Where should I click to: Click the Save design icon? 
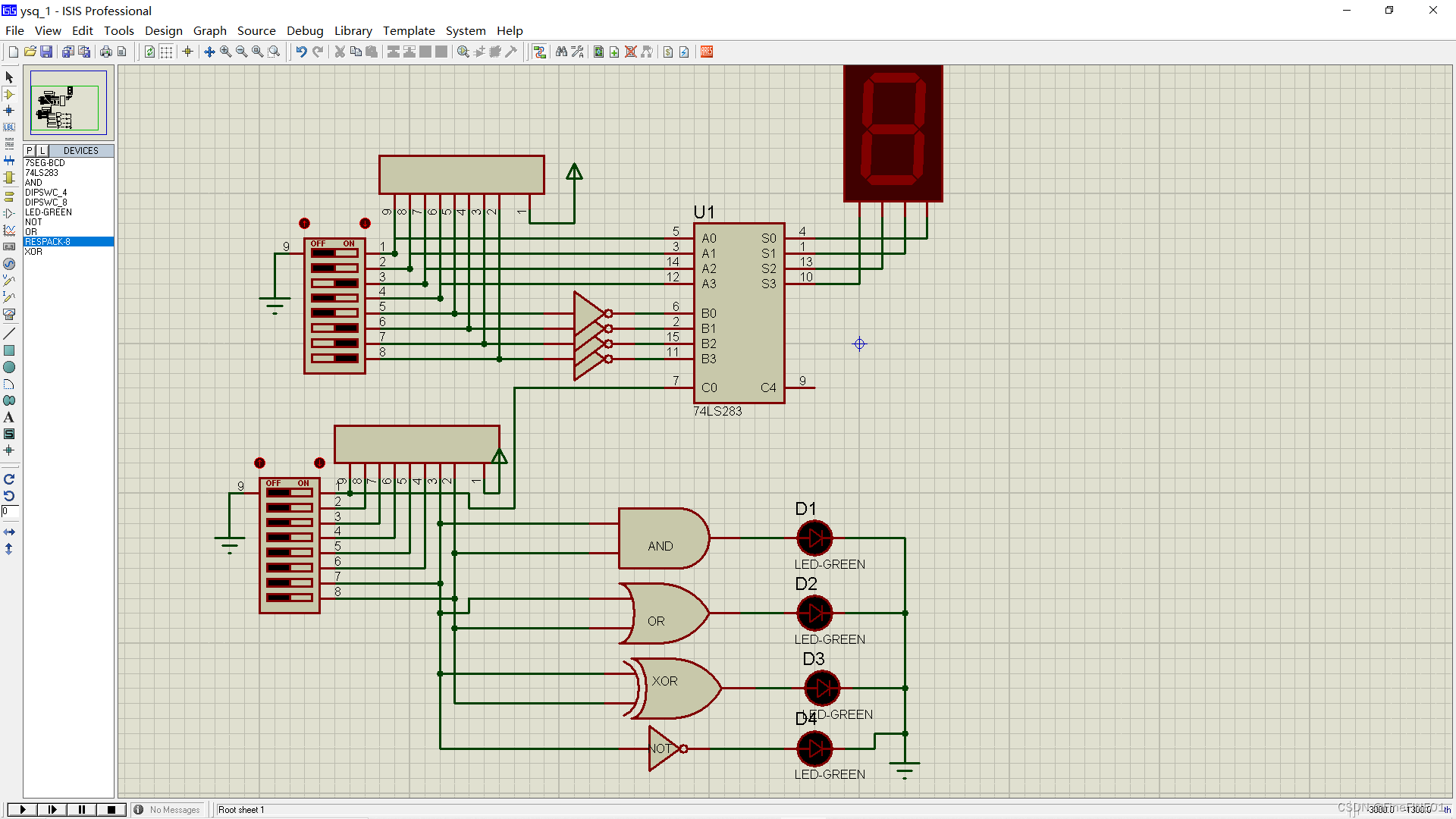[46, 52]
